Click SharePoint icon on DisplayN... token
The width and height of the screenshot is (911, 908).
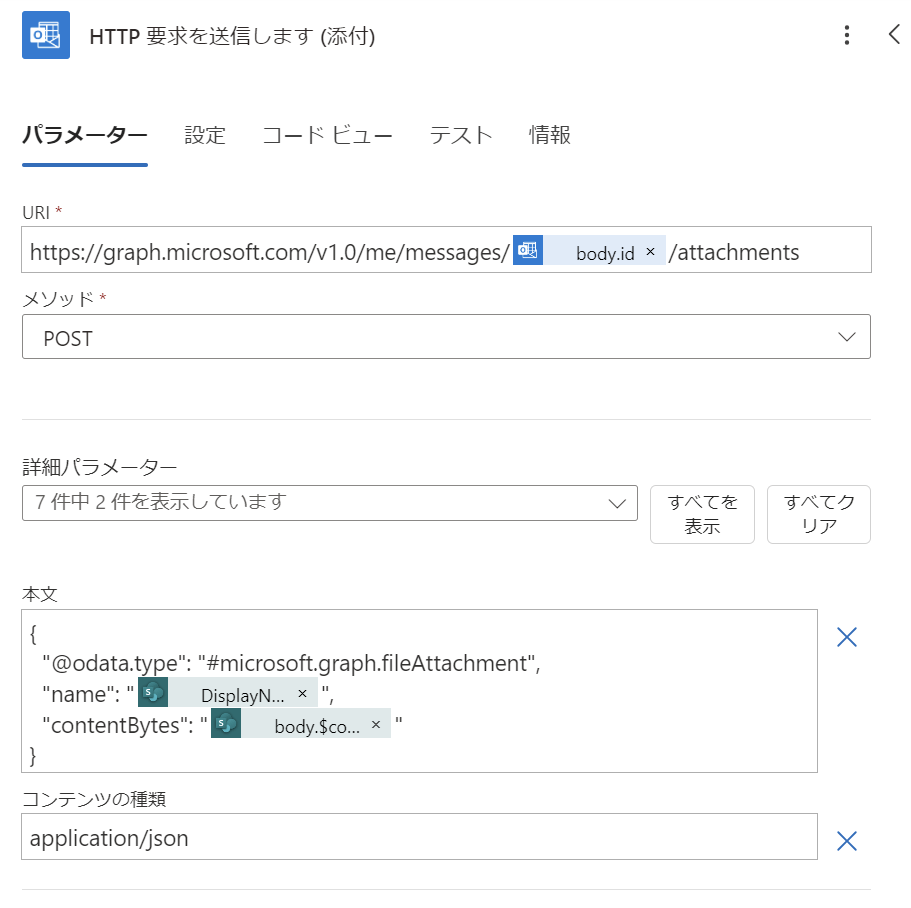[153, 692]
